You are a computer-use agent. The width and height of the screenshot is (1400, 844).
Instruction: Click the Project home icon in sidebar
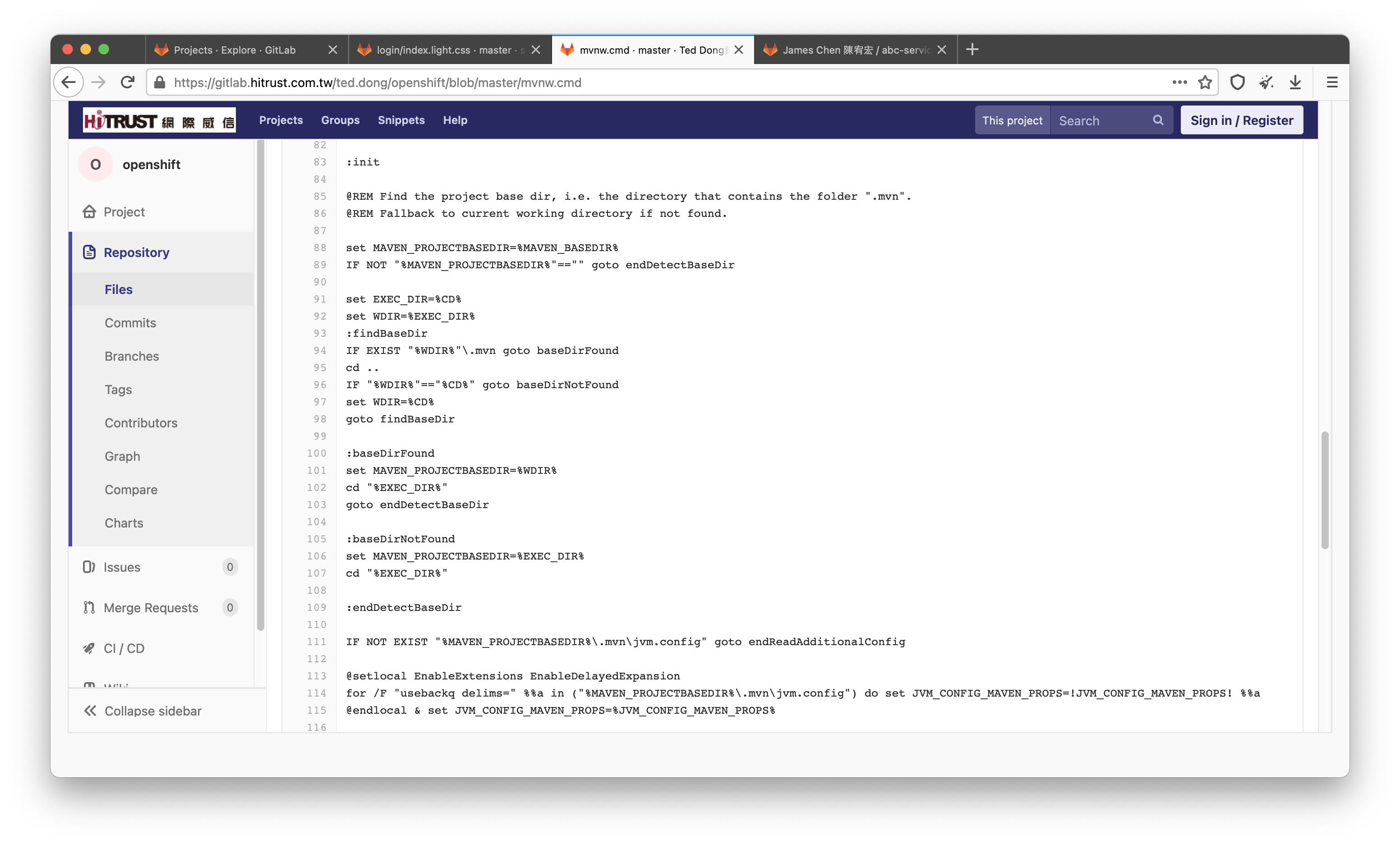89,212
